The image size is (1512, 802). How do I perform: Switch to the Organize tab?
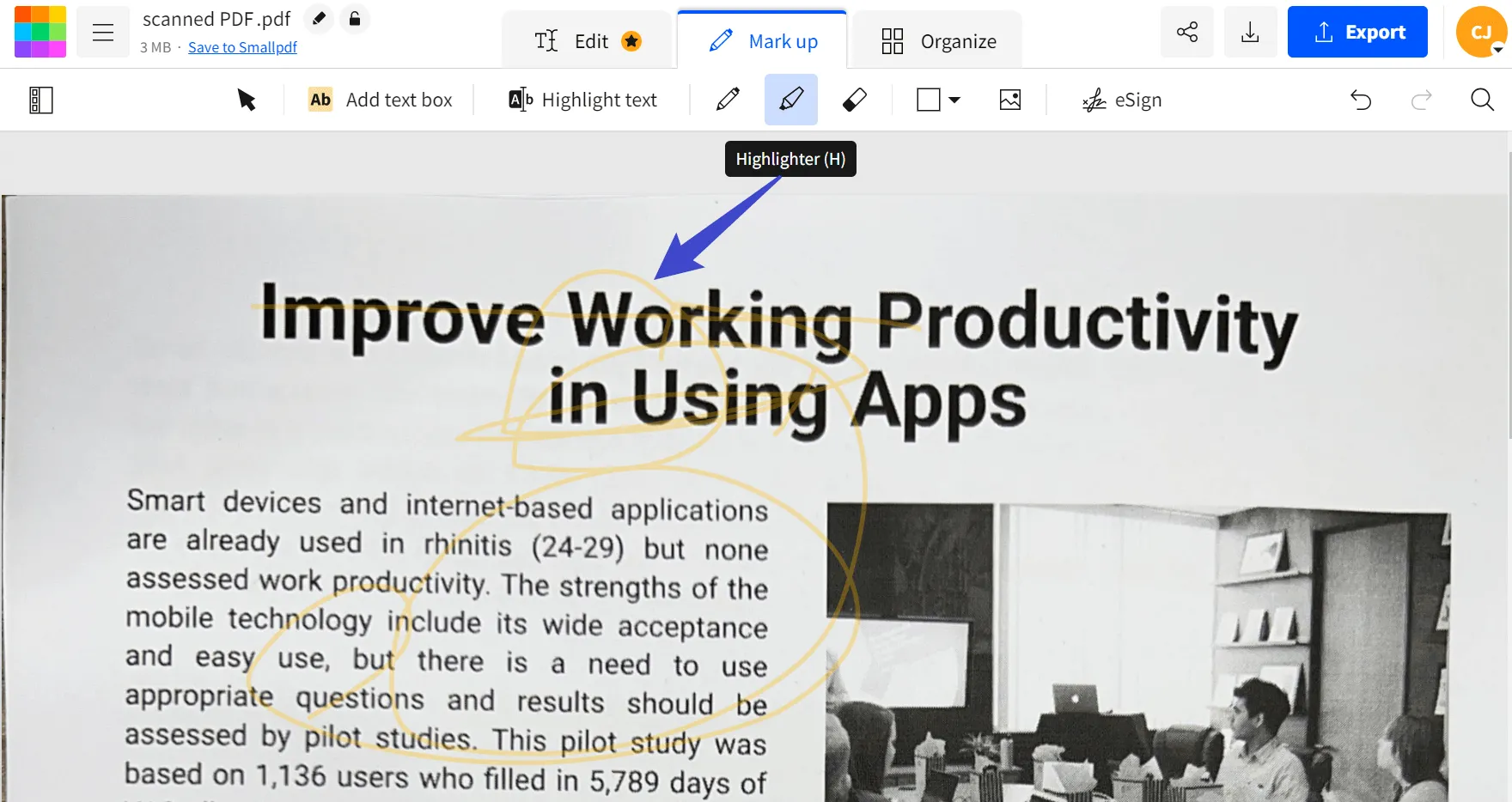[x=938, y=40]
